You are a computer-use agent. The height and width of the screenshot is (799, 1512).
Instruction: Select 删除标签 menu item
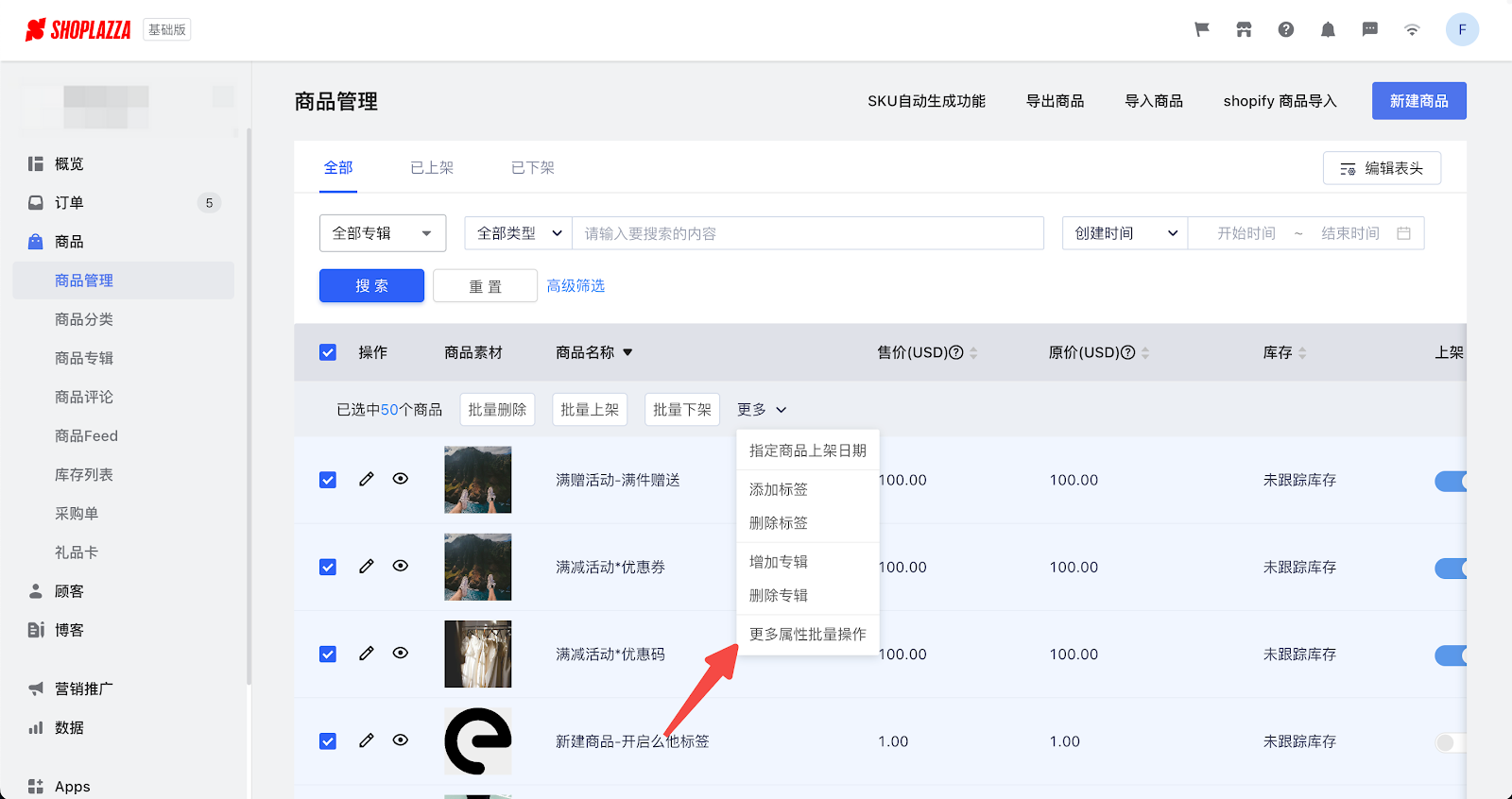click(x=808, y=523)
